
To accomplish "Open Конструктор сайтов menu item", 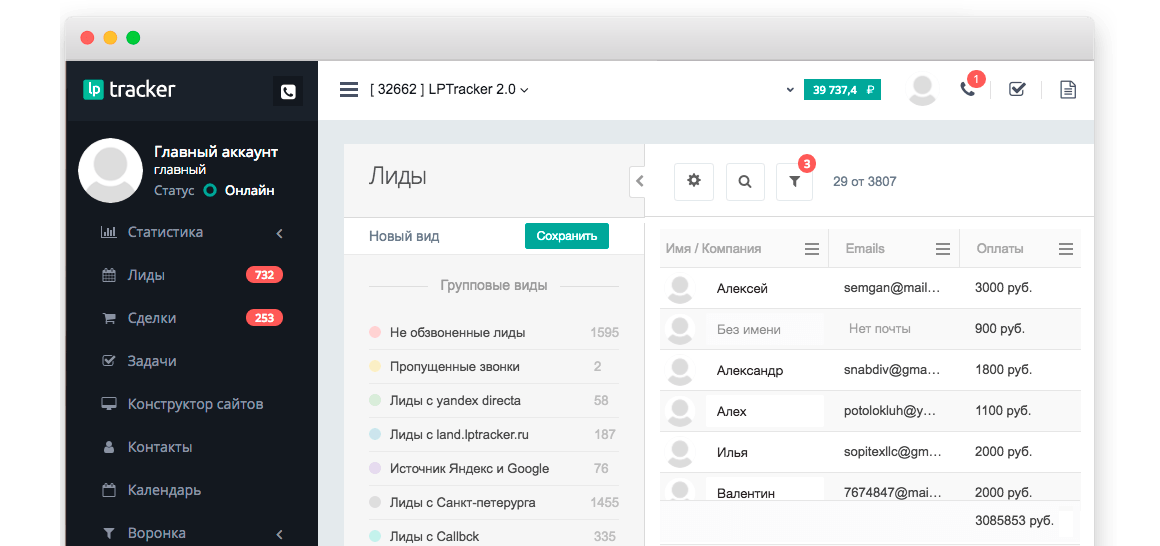I will click(195, 404).
